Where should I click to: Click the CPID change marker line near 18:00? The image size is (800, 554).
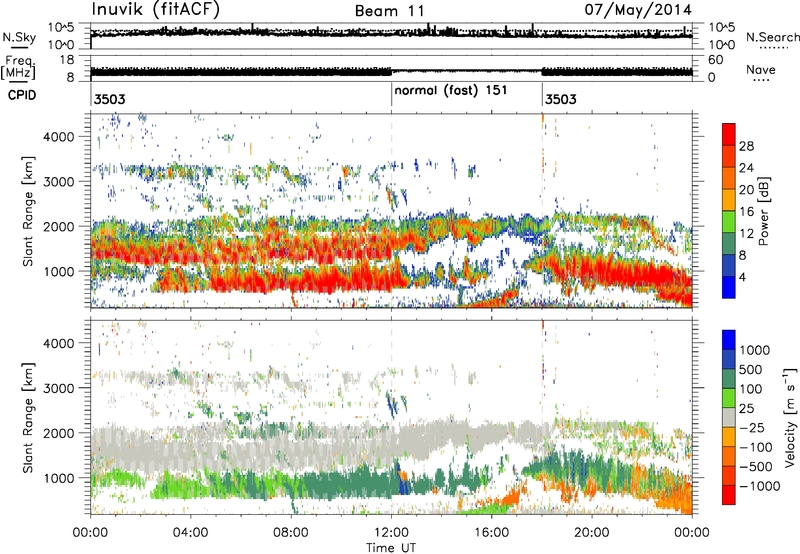point(542,95)
